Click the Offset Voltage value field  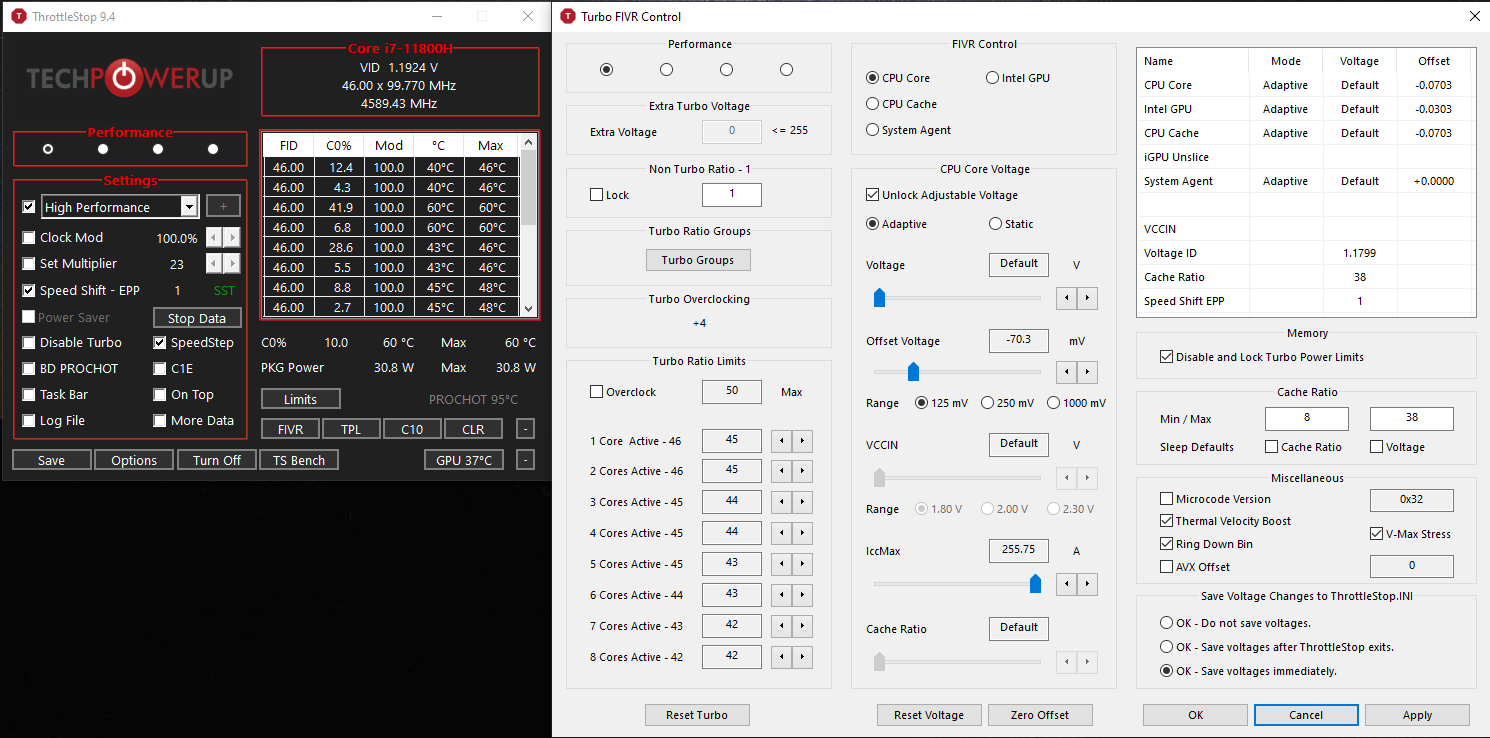(x=1019, y=341)
